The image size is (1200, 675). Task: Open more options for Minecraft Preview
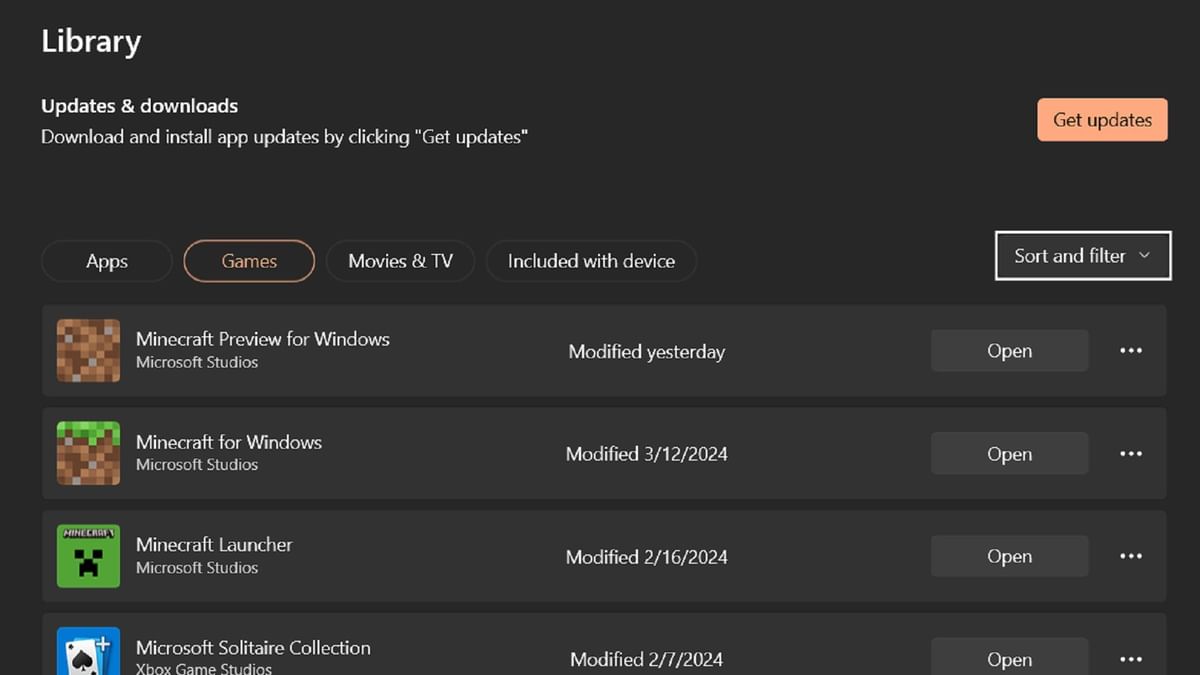1131,350
